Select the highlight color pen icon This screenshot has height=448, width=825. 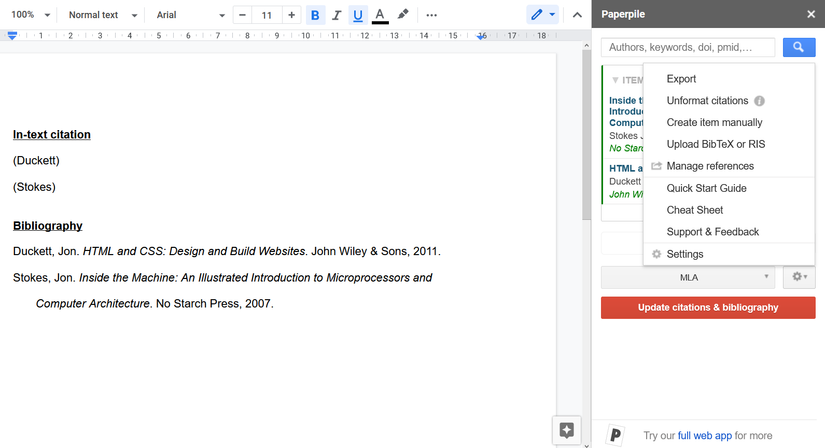point(403,15)
